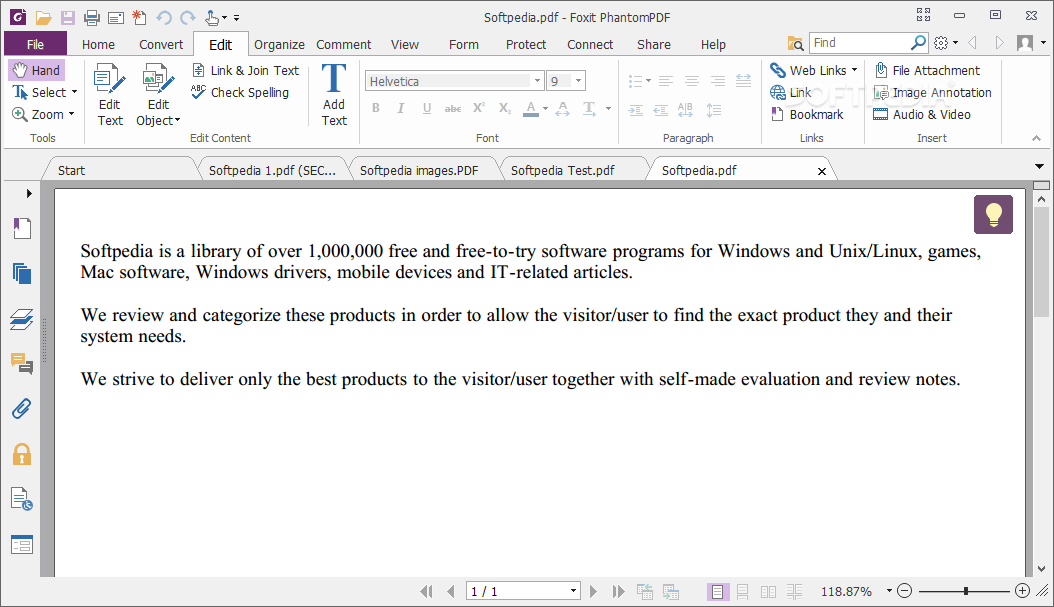Undo the last action
The height and width of the screenshot is (607, 1054).
163,17
